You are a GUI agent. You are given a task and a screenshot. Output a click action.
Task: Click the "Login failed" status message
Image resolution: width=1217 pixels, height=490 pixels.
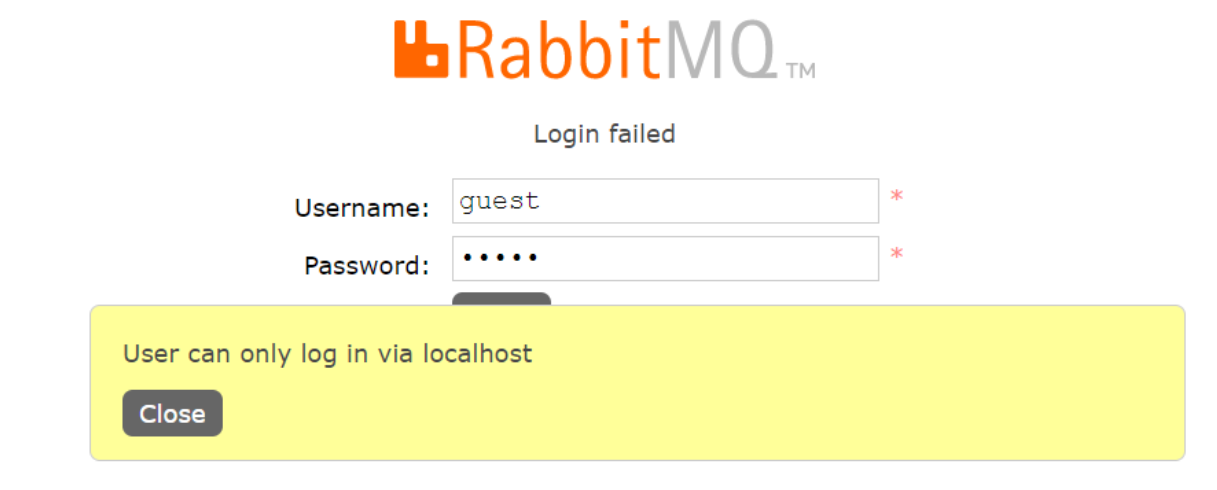click(604, 133)
